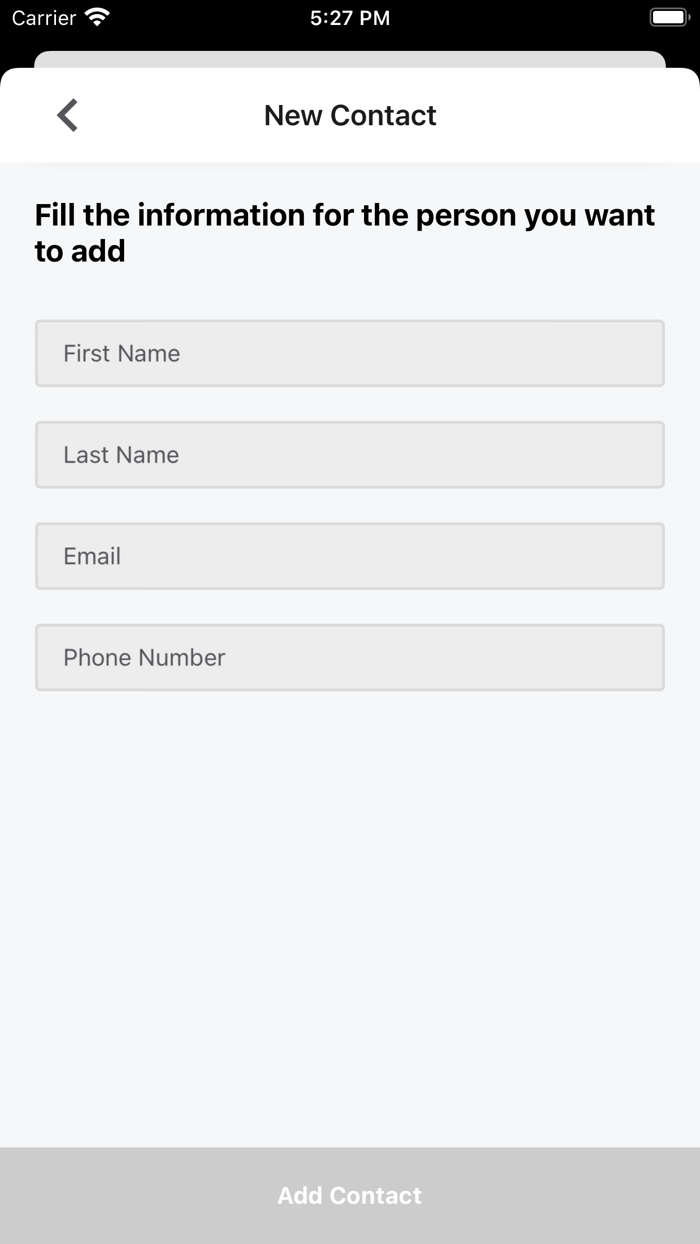The width and height of the screenshot is (700, 1244).
Task: Tap the 5:27 PM clock
Action: tap(350, 17)
